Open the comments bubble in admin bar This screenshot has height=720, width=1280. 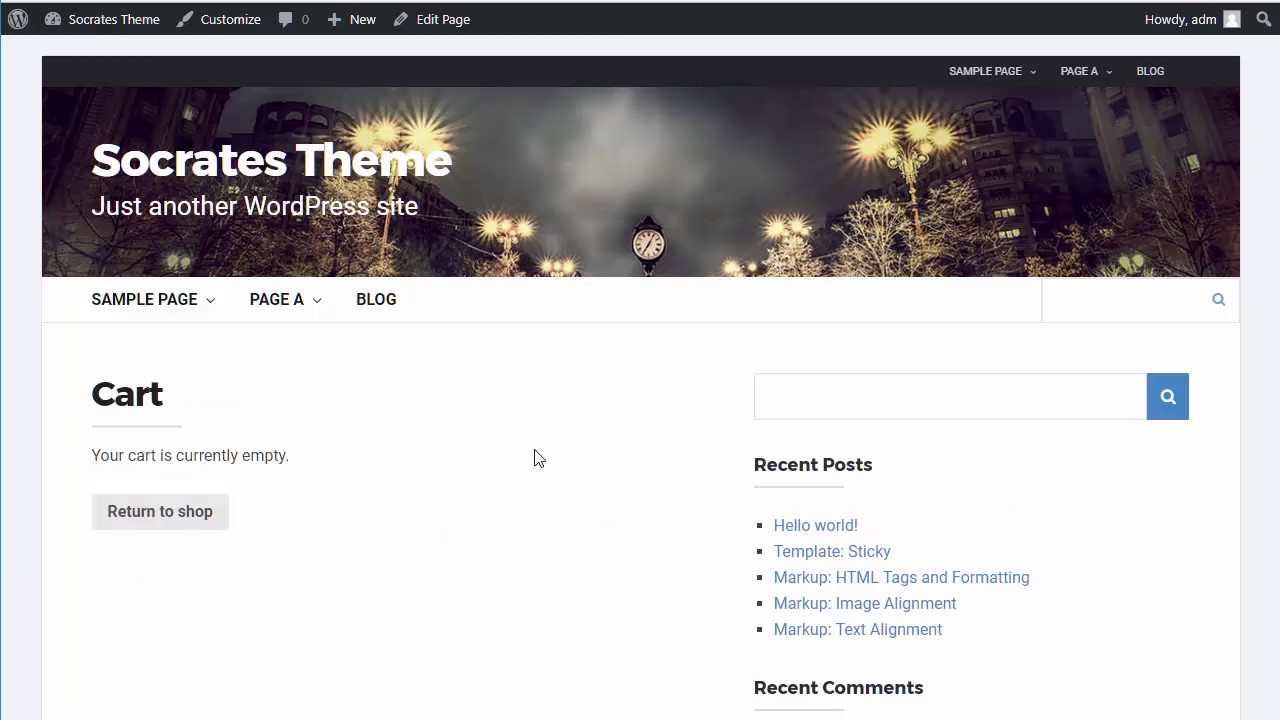[x=293, y=19]
